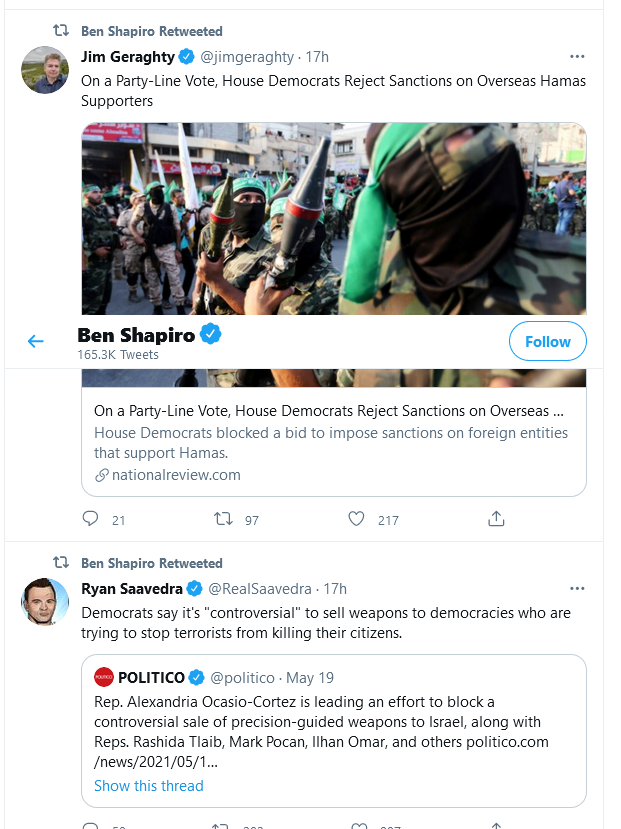The height and width of the screenshot is (829, 621).
Task: Click 'Show this thread' link
Action: click(149, 786)
